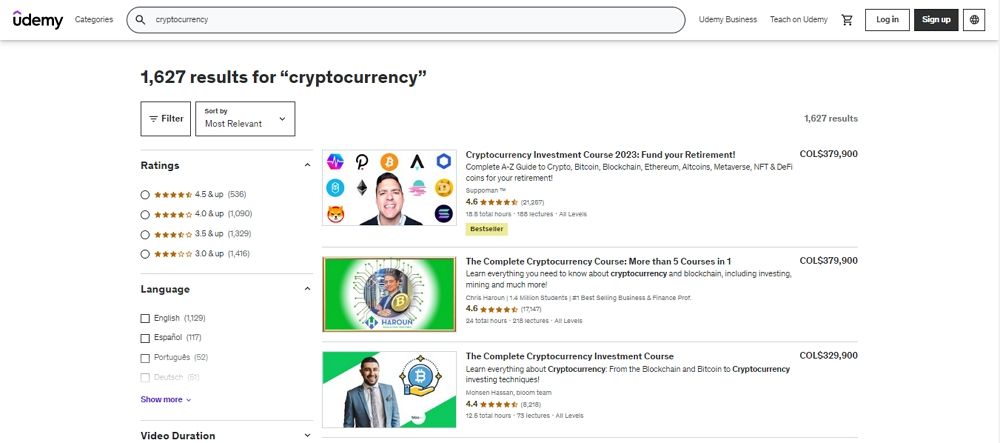1000x443 pixels.
Task: Check the English language filter
Action: 146,318
